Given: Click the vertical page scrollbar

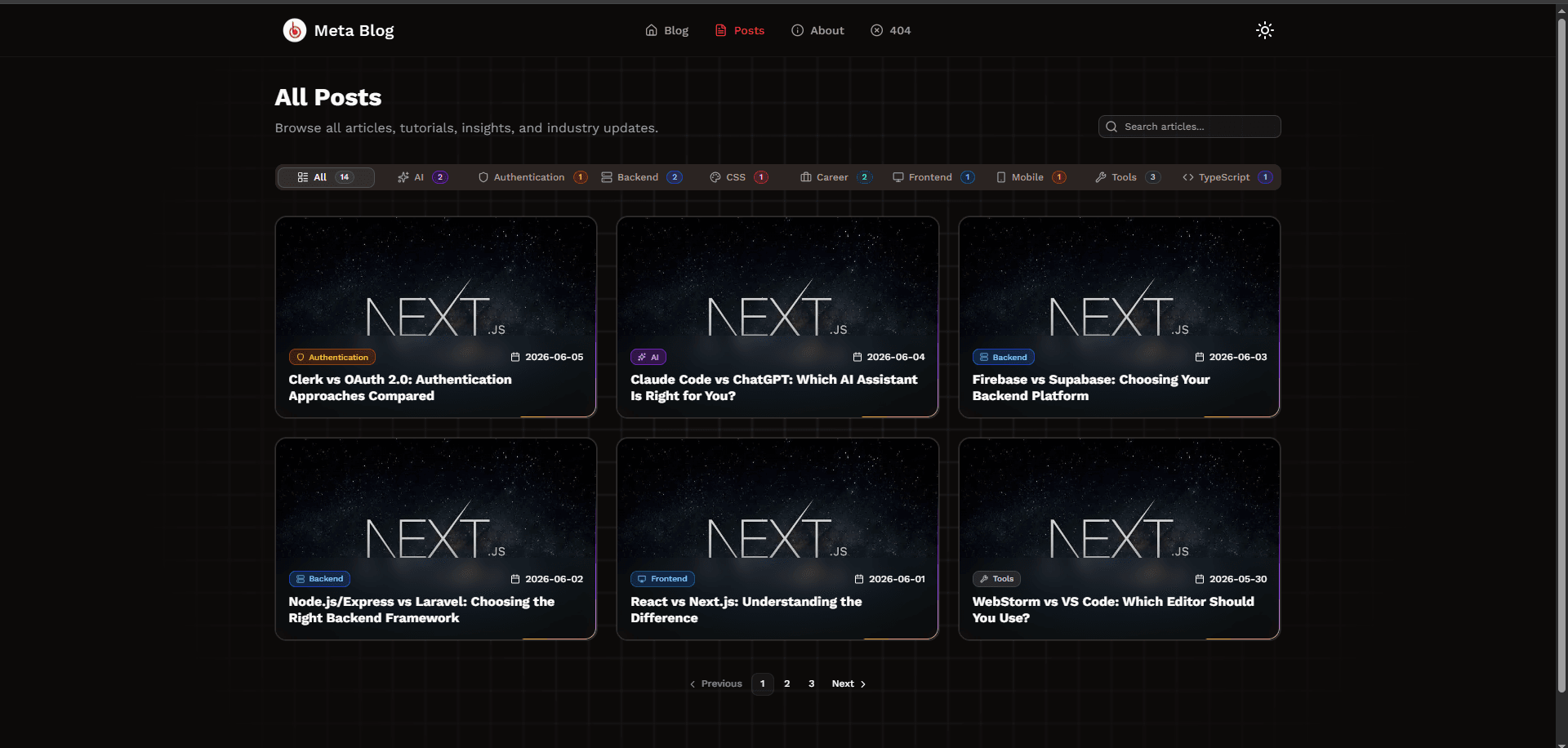Looking at the screenshot, I should [1561, 355].
